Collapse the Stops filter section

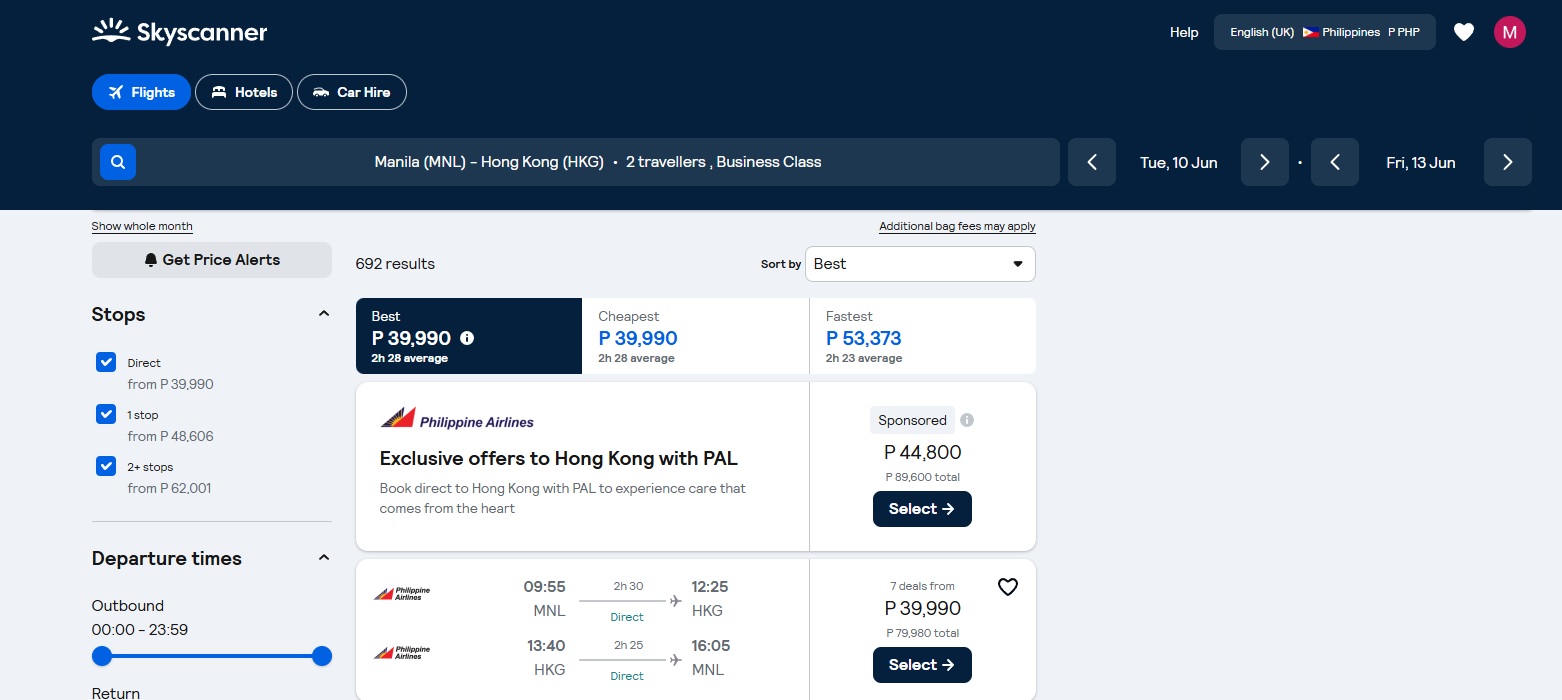[x=323, y=314]
